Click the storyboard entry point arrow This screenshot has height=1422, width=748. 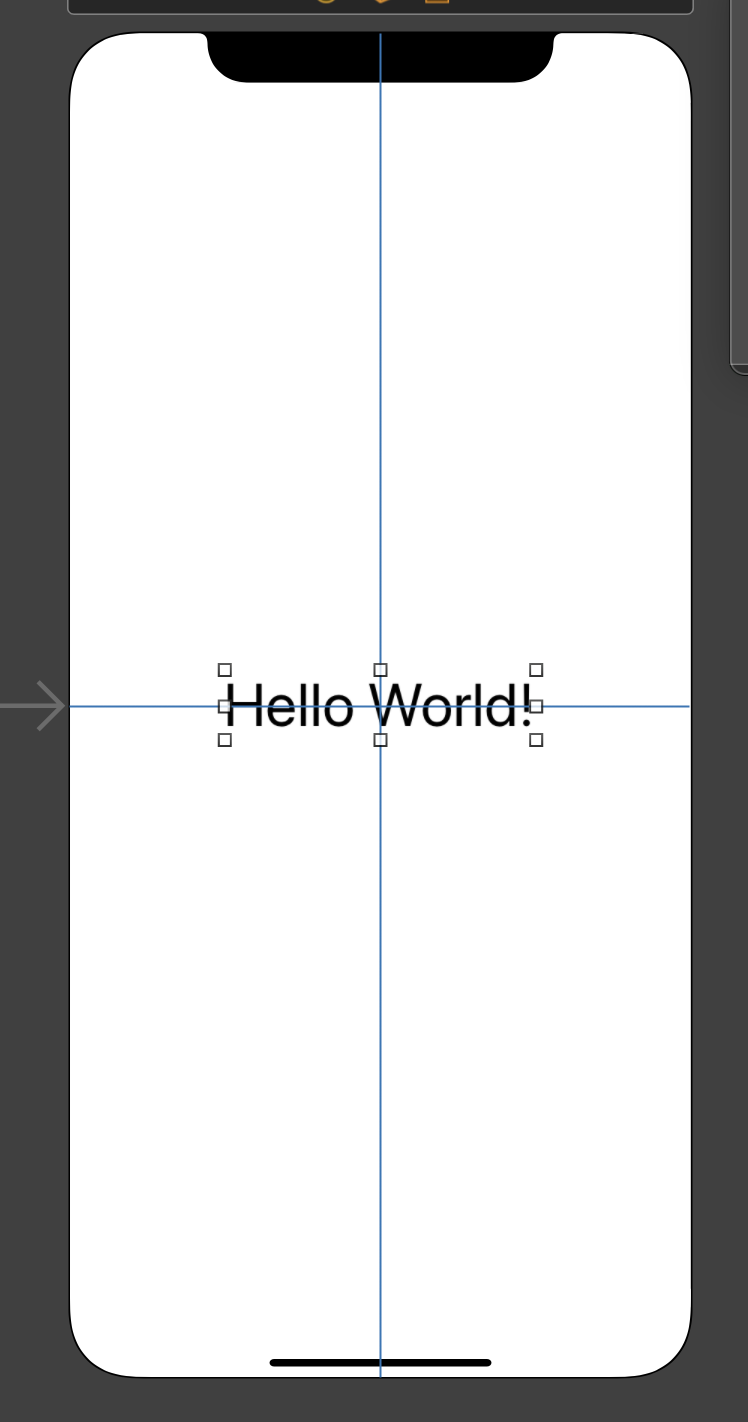pos(33,706)
